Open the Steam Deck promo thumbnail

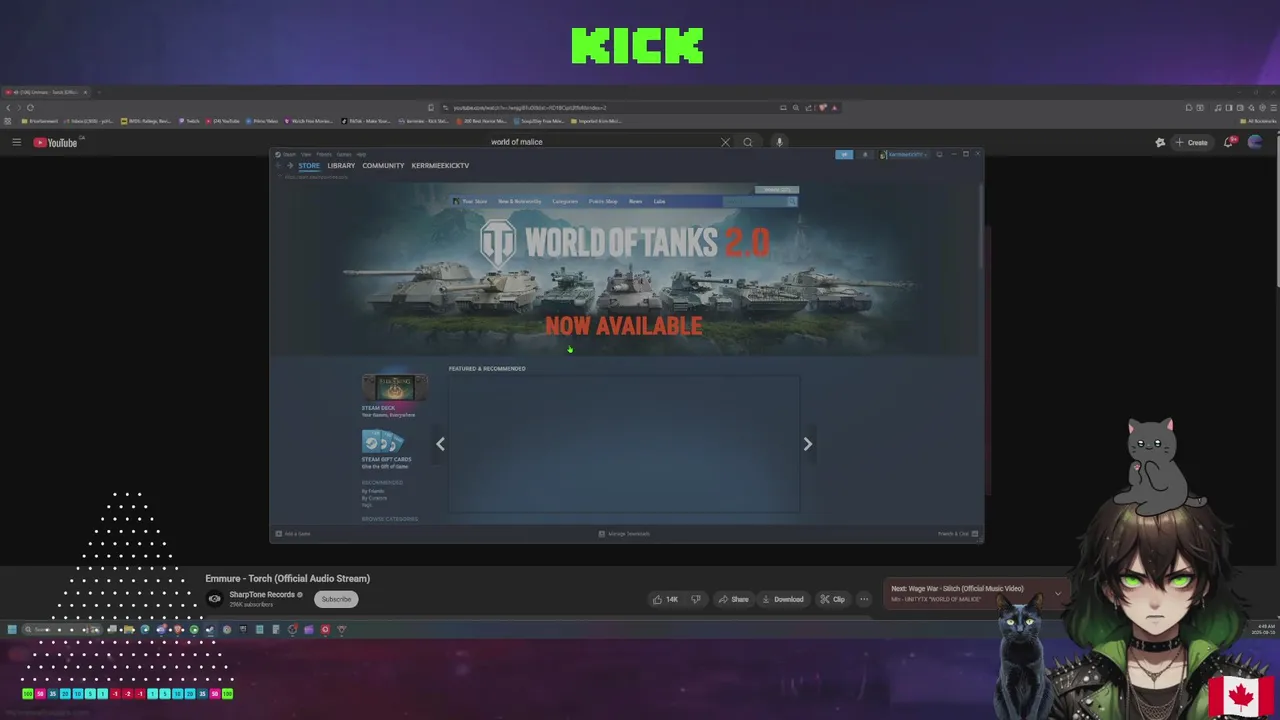tap(395, 388)
